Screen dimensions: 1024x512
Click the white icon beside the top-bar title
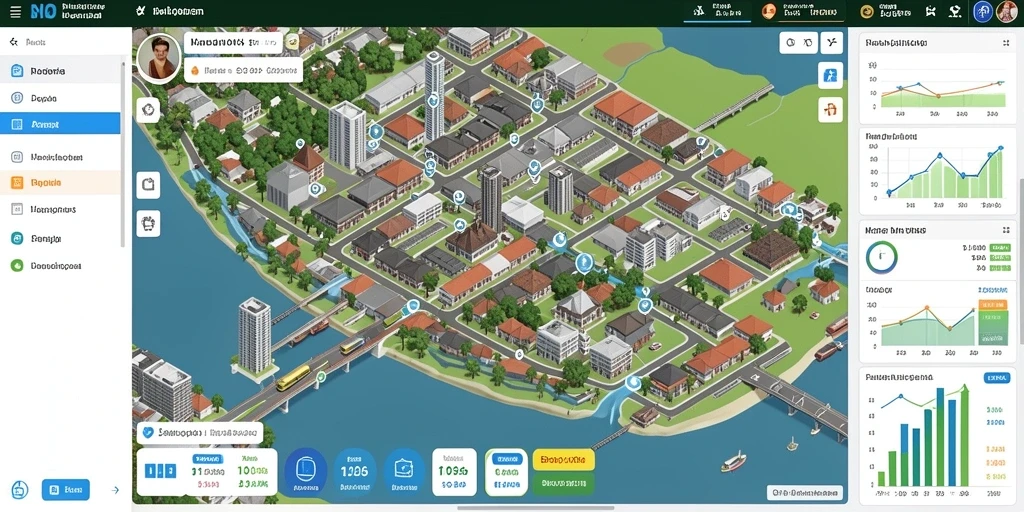click(x=140, y=11)
